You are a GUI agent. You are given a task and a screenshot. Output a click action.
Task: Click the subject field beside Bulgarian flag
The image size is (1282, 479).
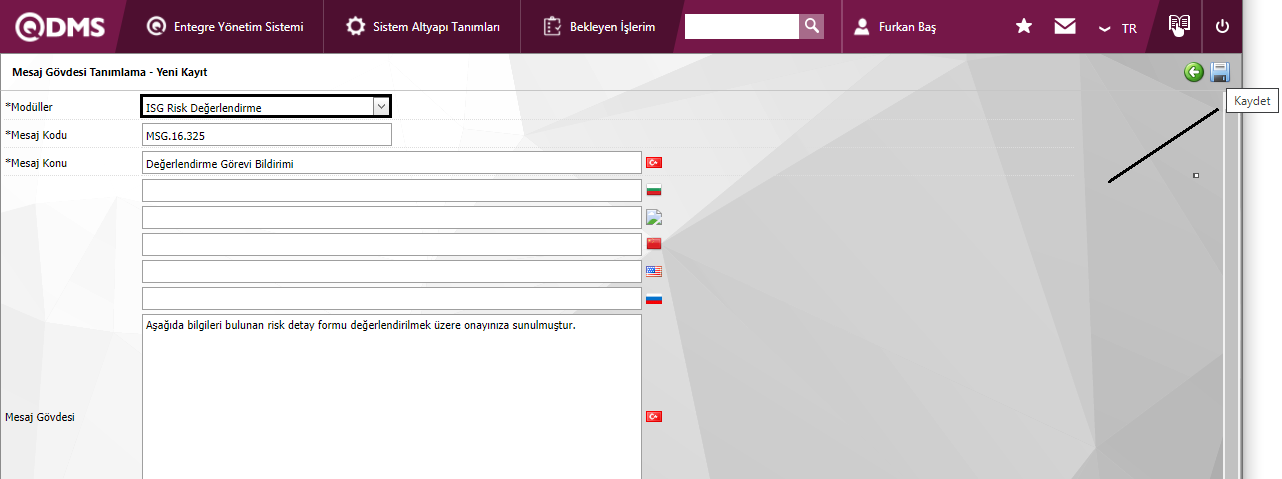click(392, 190)
